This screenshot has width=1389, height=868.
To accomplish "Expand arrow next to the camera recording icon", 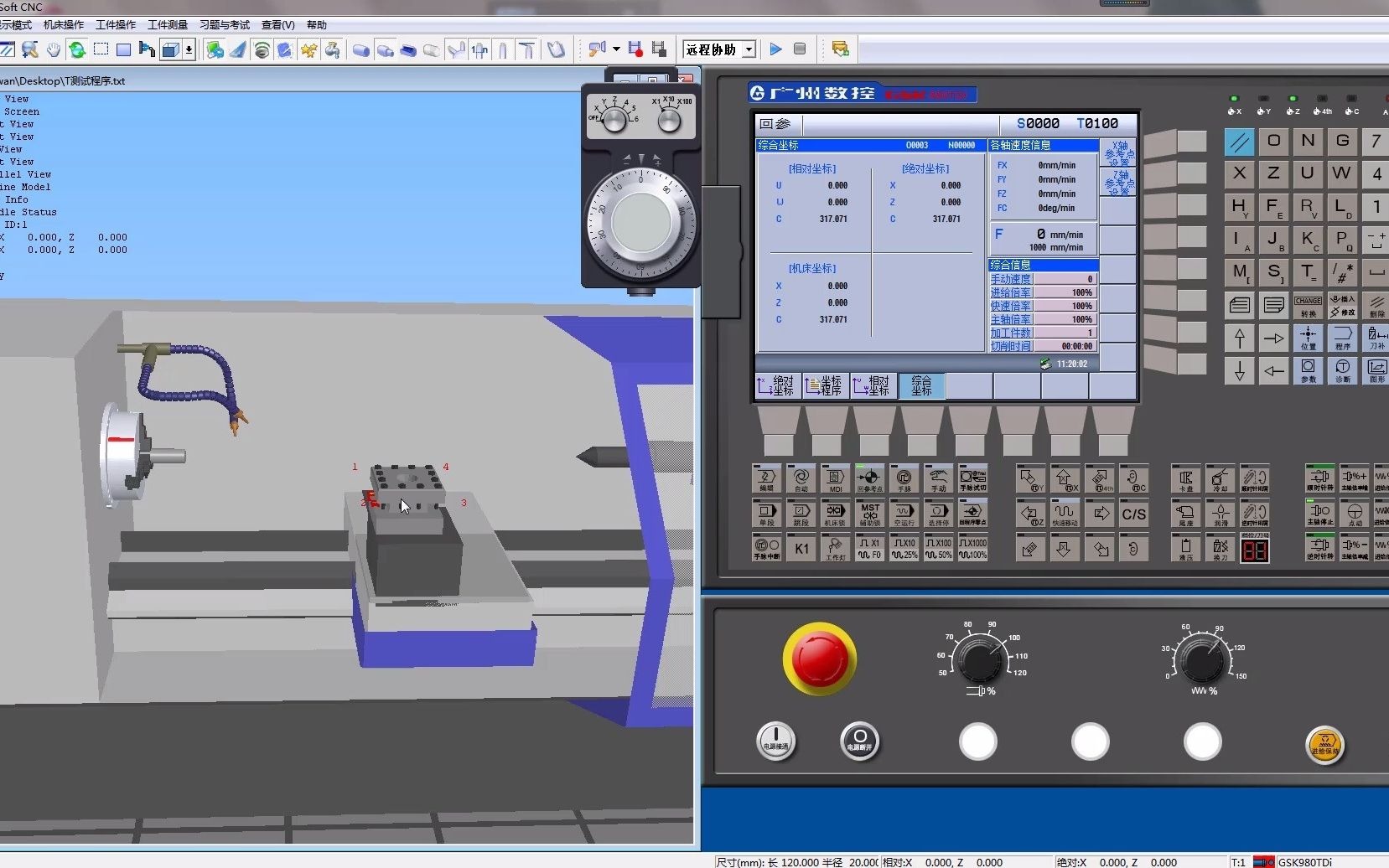I will tap(616, 49).
